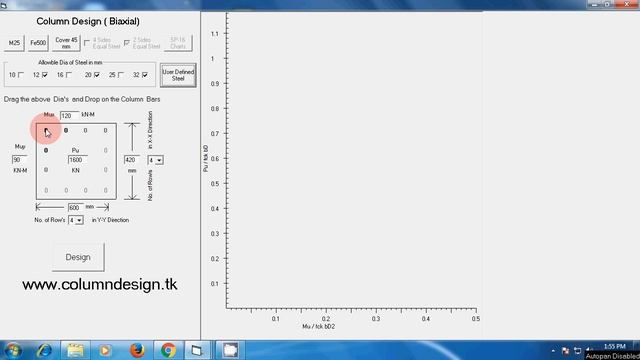Focus the Muy moment field showing 90
The image size is (640, 360).
click(20, 160)
